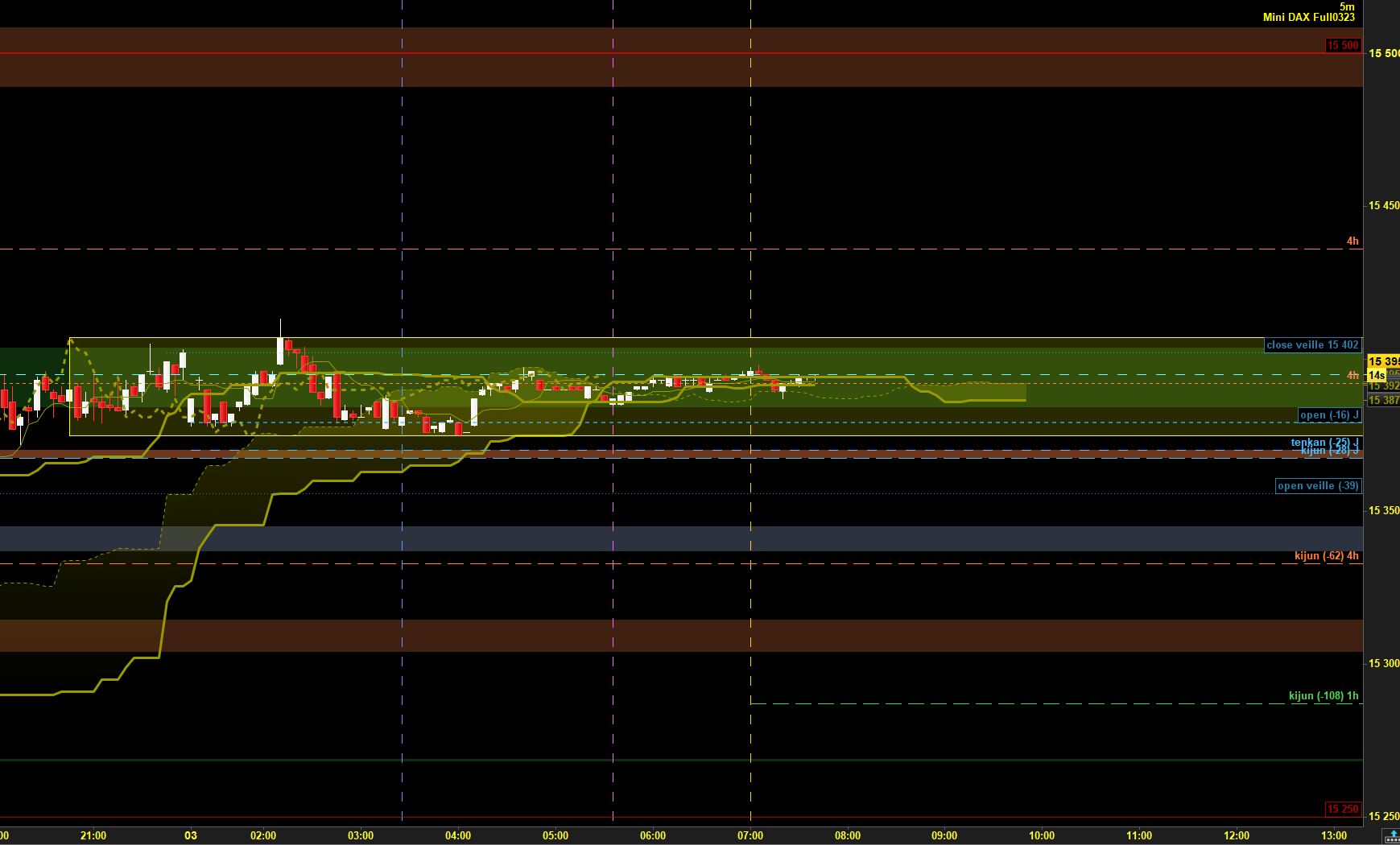The height and width of the screenshot is (845, 1400).
Task: Click the chart scroll-to-latest icon in the corner
Action: coord(1392,836)
